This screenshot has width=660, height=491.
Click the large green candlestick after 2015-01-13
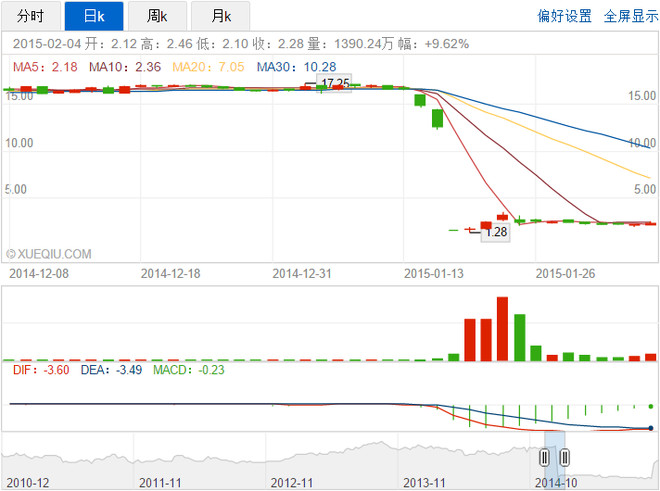437,119
